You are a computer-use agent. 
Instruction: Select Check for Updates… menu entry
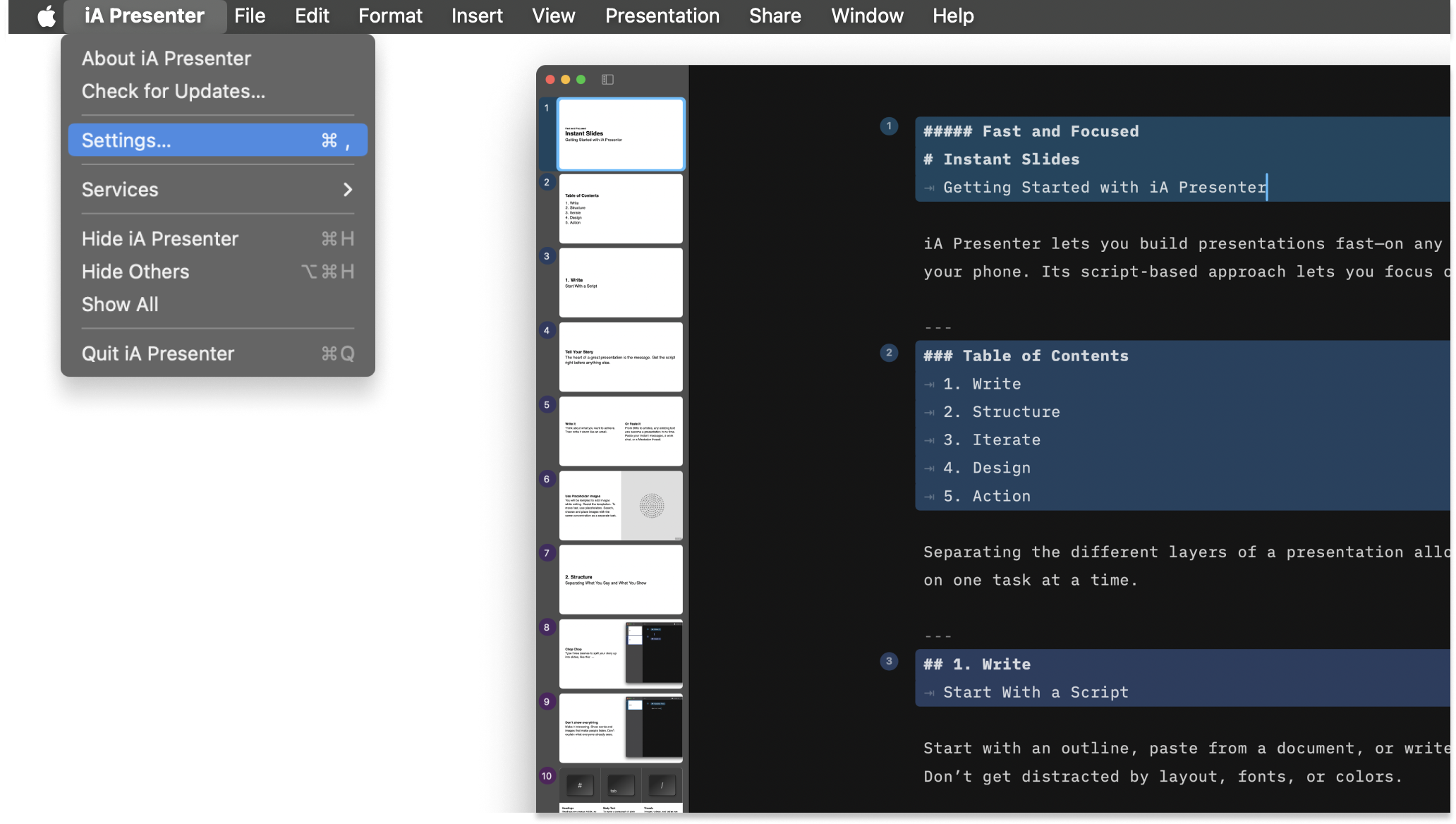coord(174,92)
